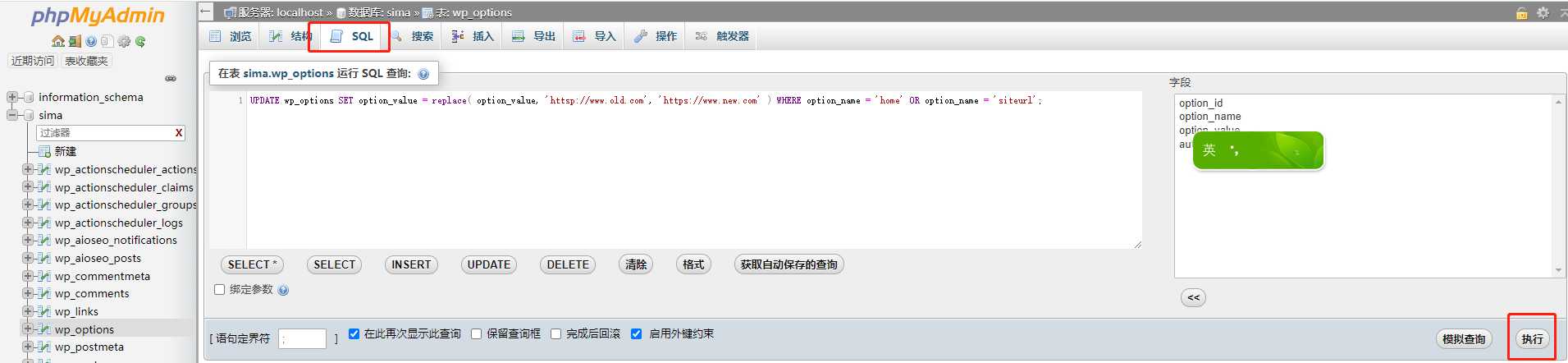Click the link chain icon in sidebar
The width and height of the screenshot is (1568, 363).
171,79
